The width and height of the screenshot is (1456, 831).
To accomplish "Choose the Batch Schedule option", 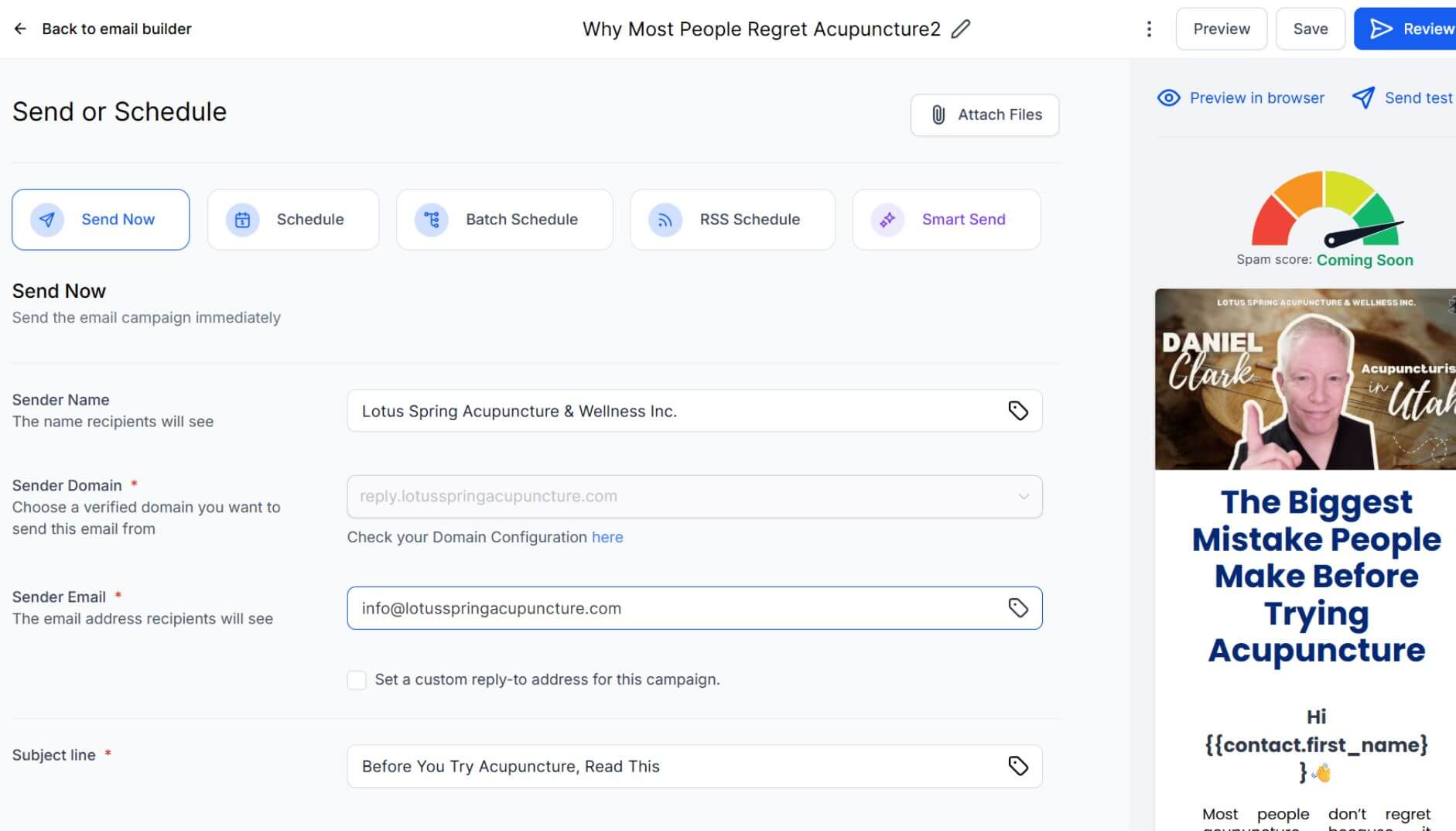I will coord(504,220).
